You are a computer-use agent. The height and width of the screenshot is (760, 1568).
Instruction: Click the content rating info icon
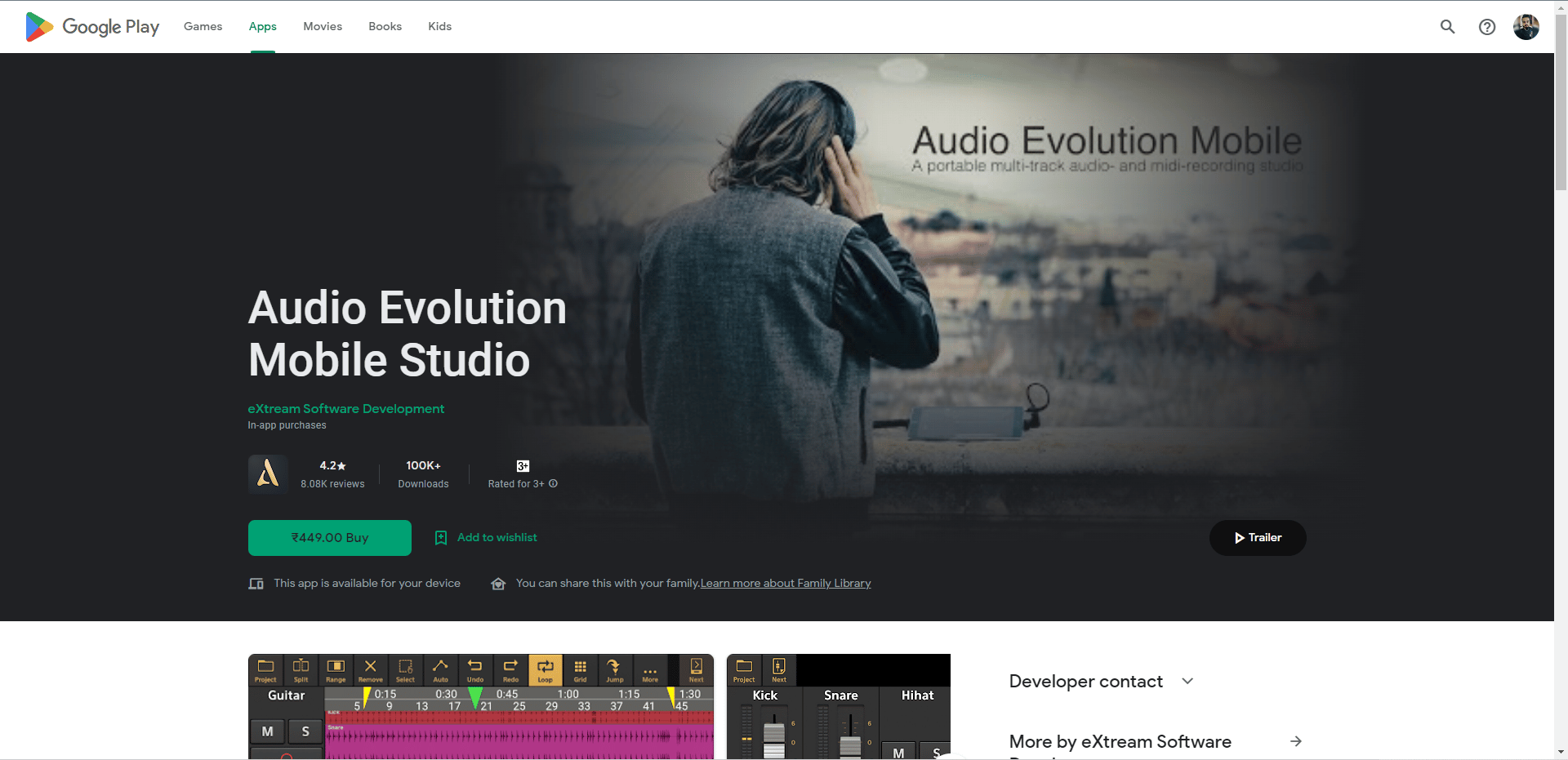[553, 484]
